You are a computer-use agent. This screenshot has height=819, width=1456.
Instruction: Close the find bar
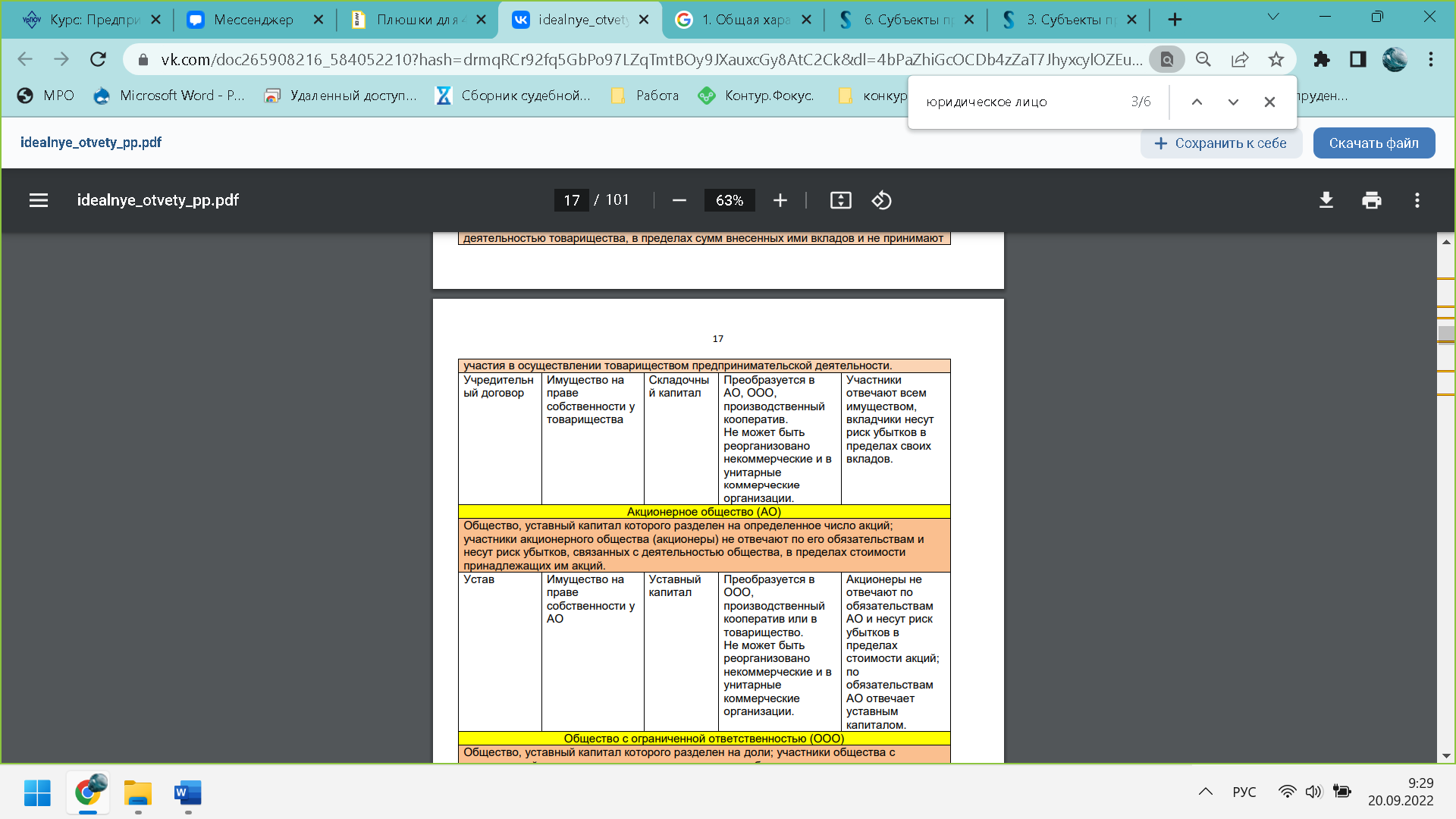(1269, 102)
